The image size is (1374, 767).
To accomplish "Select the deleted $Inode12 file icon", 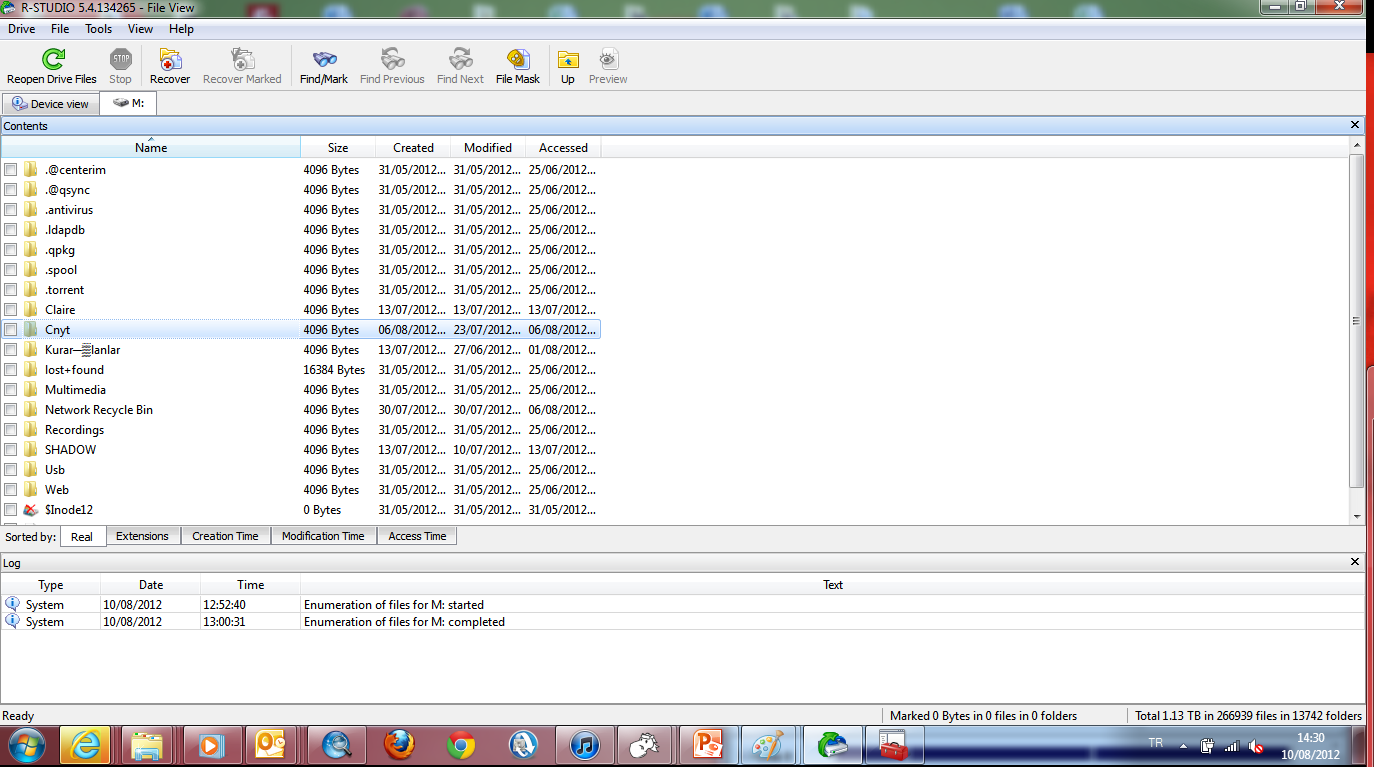I will [31, 510].
